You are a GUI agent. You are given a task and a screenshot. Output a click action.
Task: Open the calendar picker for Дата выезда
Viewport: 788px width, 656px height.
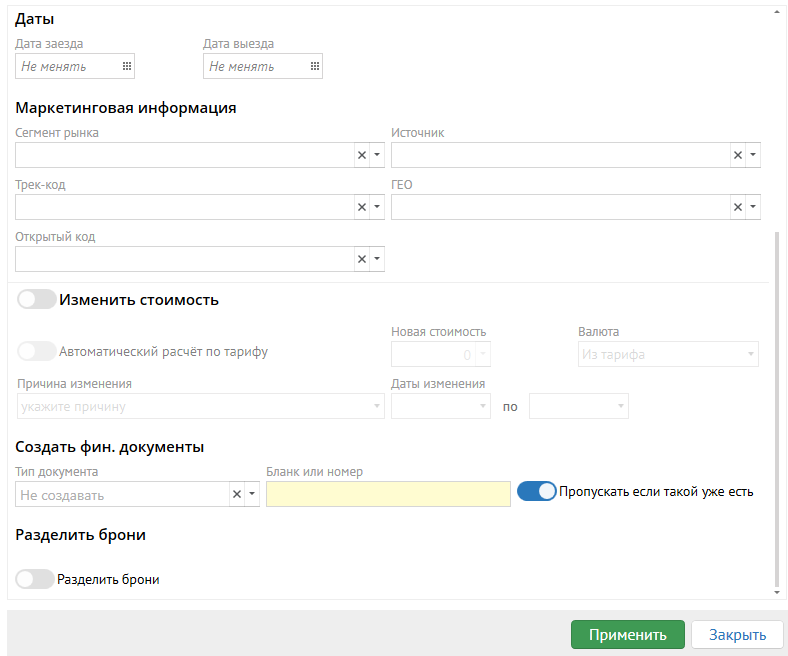click(x=314, y=66)
